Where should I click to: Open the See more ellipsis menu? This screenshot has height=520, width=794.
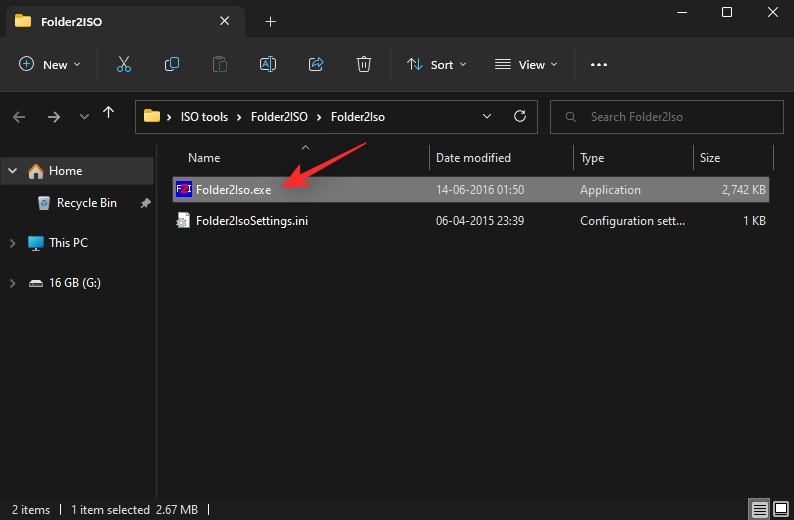(599, 65)
